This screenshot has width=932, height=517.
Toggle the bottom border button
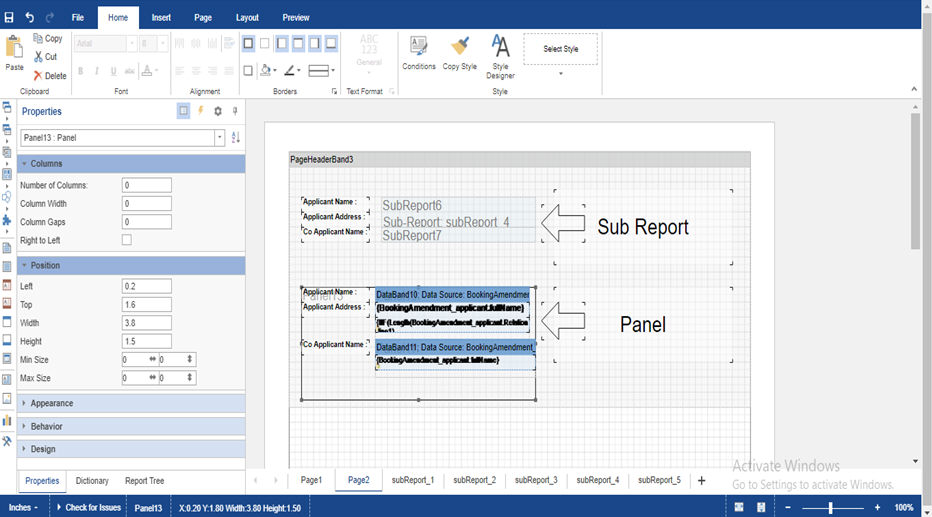[331, 43]
